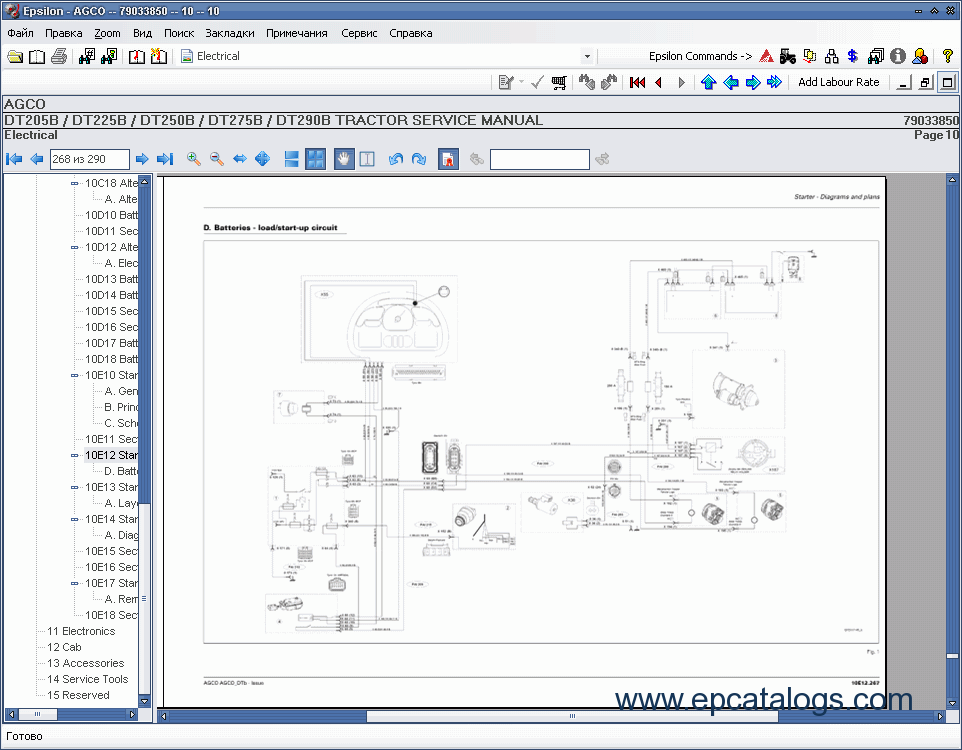Click the tractor Epsilon command icon
This screenshot has height=750, width=962.
788,56
